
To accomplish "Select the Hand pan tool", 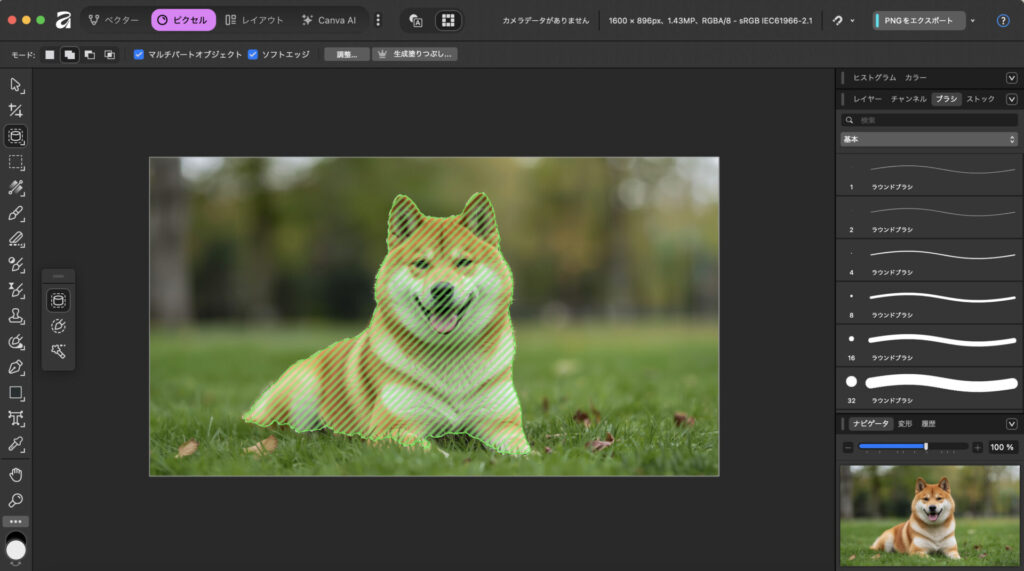I will [x=16, y=474].
